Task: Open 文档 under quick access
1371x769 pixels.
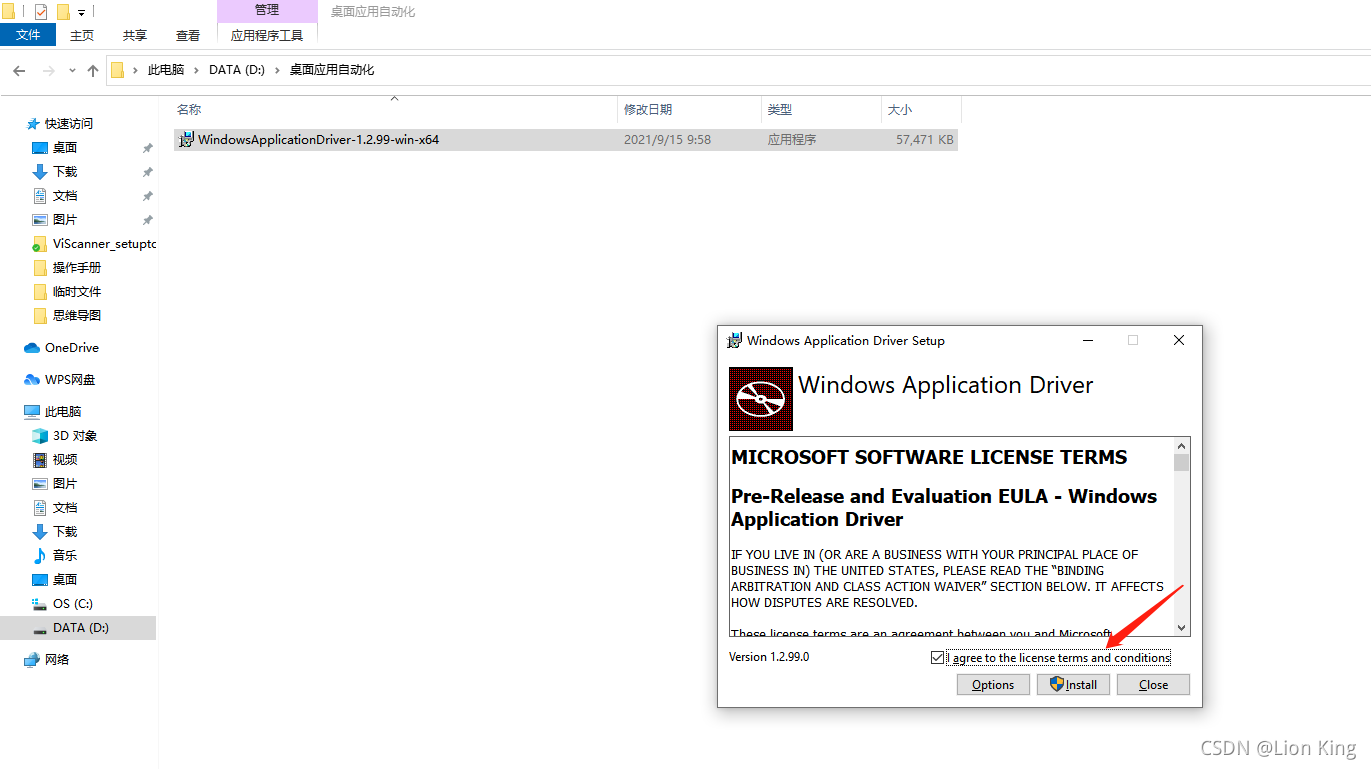Action: 65,196
